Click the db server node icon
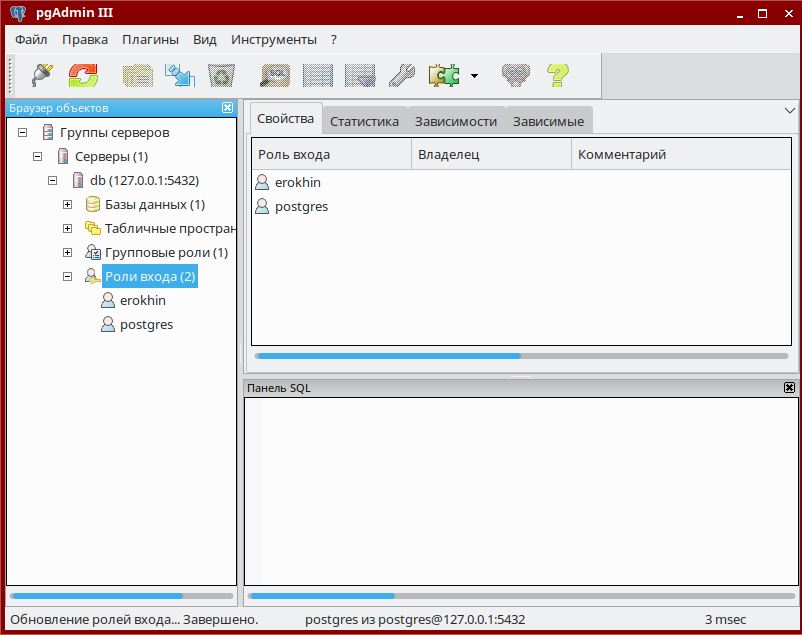Screen dimensions: 802x635 tap(78, 180)
